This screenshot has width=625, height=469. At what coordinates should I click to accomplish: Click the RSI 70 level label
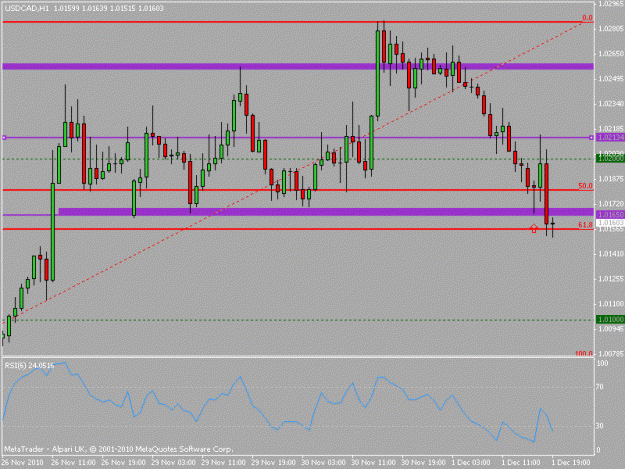[x=600, y=387]
